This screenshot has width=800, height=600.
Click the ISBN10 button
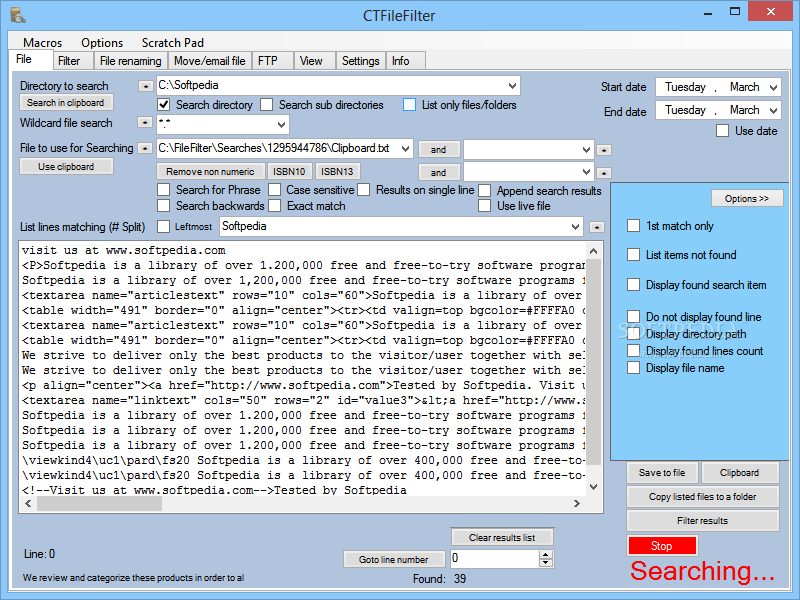point(289,171)
